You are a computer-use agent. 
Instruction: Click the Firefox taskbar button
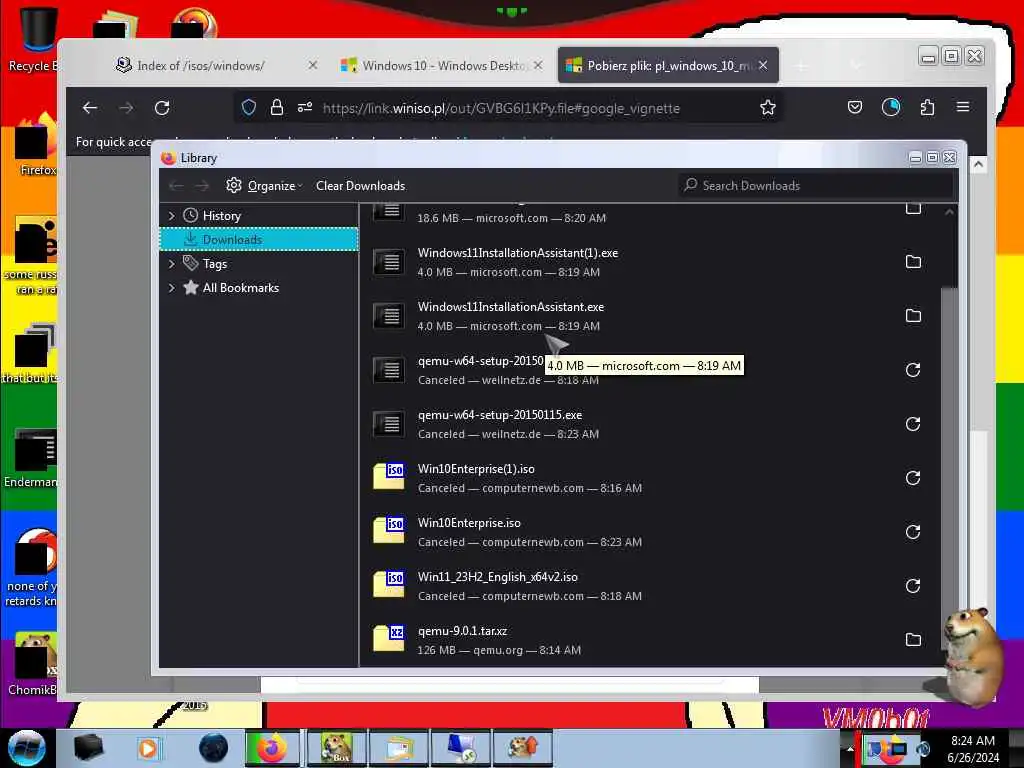pos(272,748)
